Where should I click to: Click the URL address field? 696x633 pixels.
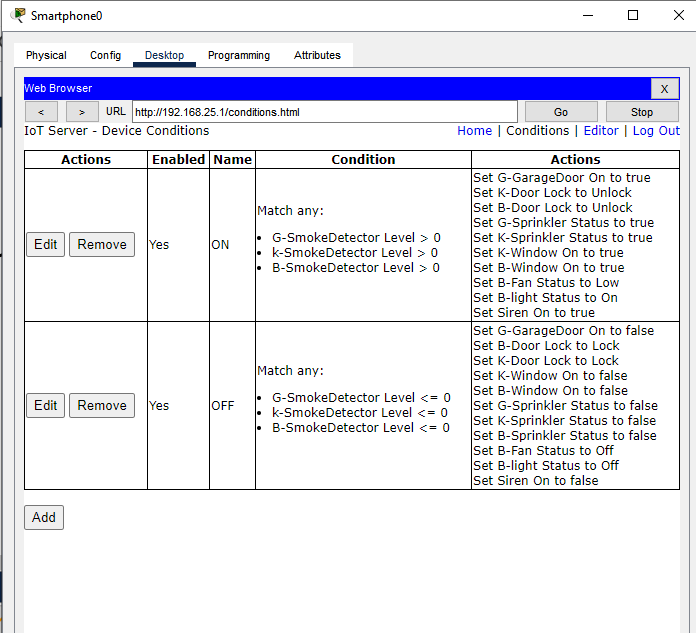[x=325, y=112]
